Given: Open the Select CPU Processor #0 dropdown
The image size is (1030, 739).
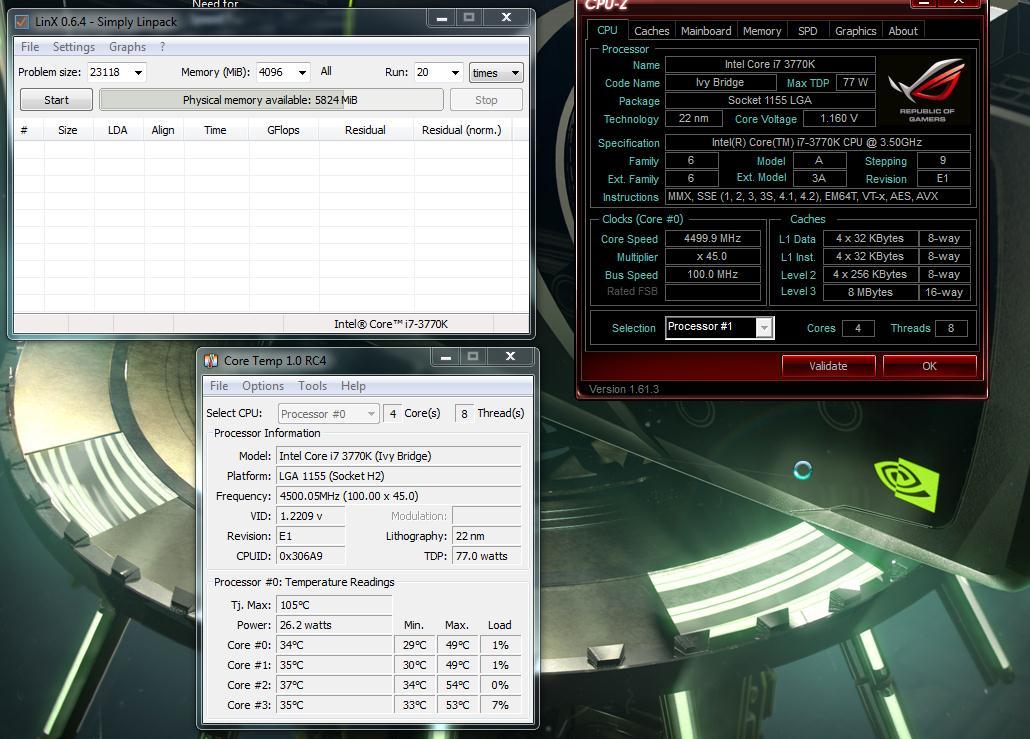Looking at the screenshot, I should coord(328,414).
